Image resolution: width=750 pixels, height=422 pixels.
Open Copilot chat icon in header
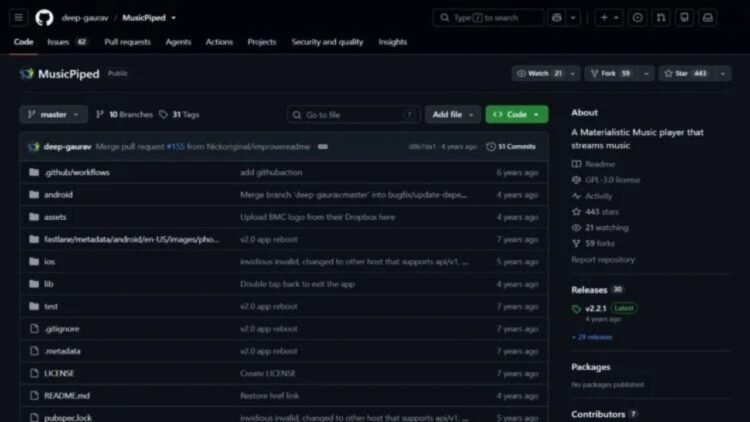coord(556,18)
